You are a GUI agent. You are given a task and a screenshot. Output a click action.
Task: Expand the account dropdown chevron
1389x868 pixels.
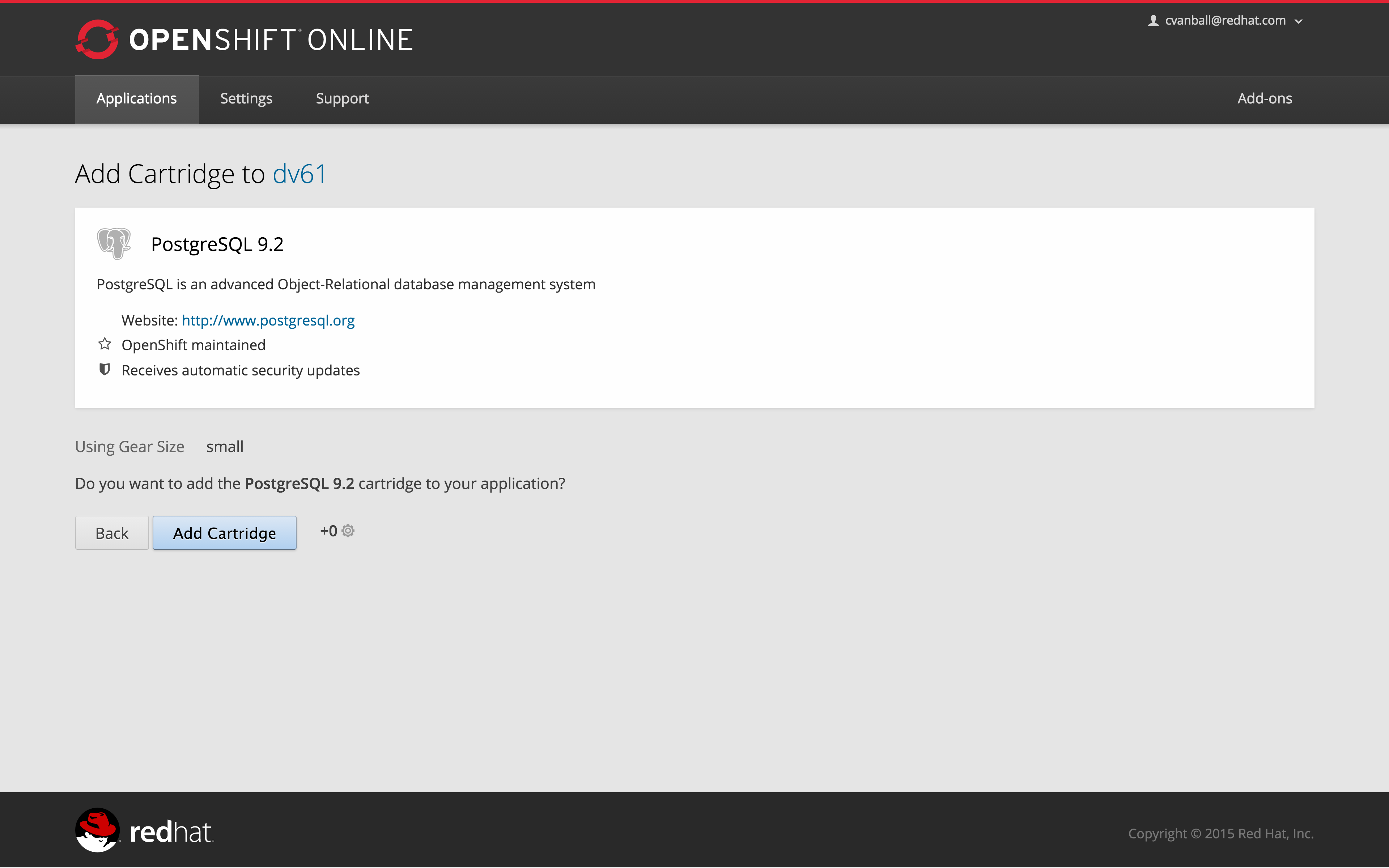(1298, 21)
